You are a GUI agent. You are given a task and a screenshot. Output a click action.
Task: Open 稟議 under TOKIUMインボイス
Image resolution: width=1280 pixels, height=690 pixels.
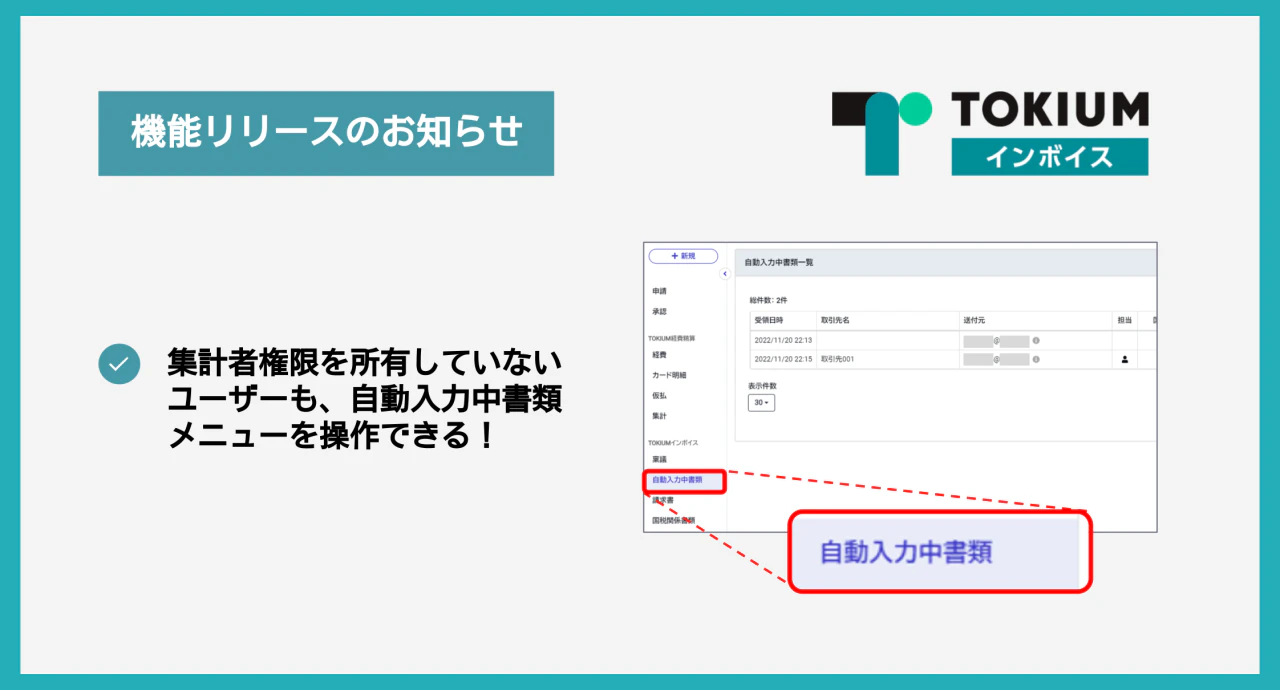point(659,459)
